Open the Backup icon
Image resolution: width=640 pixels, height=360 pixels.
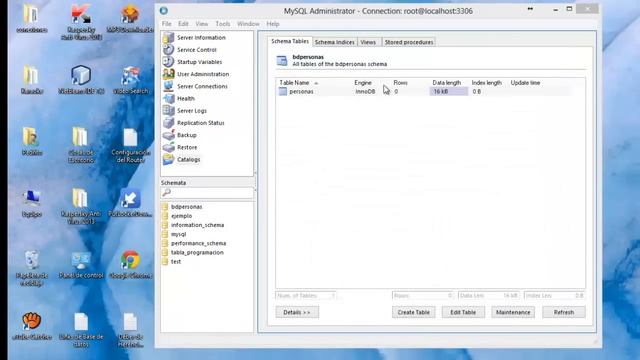[x=169, y=135]
